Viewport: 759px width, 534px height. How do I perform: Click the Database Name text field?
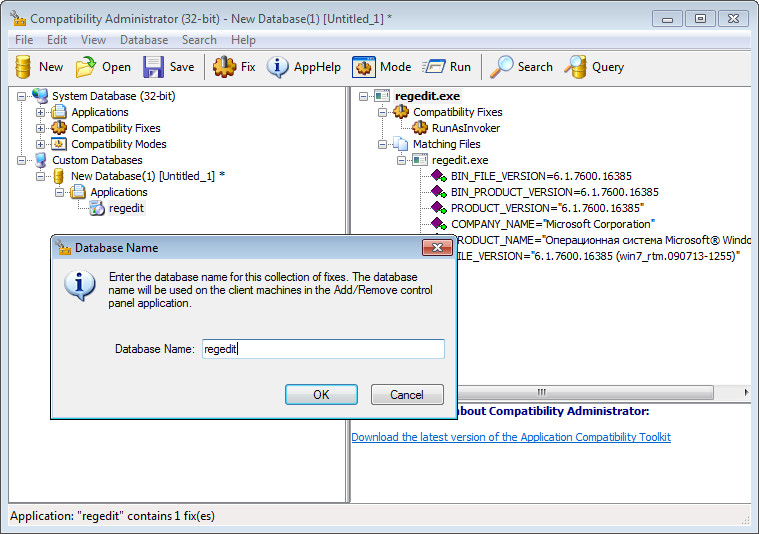coord(323,349)
